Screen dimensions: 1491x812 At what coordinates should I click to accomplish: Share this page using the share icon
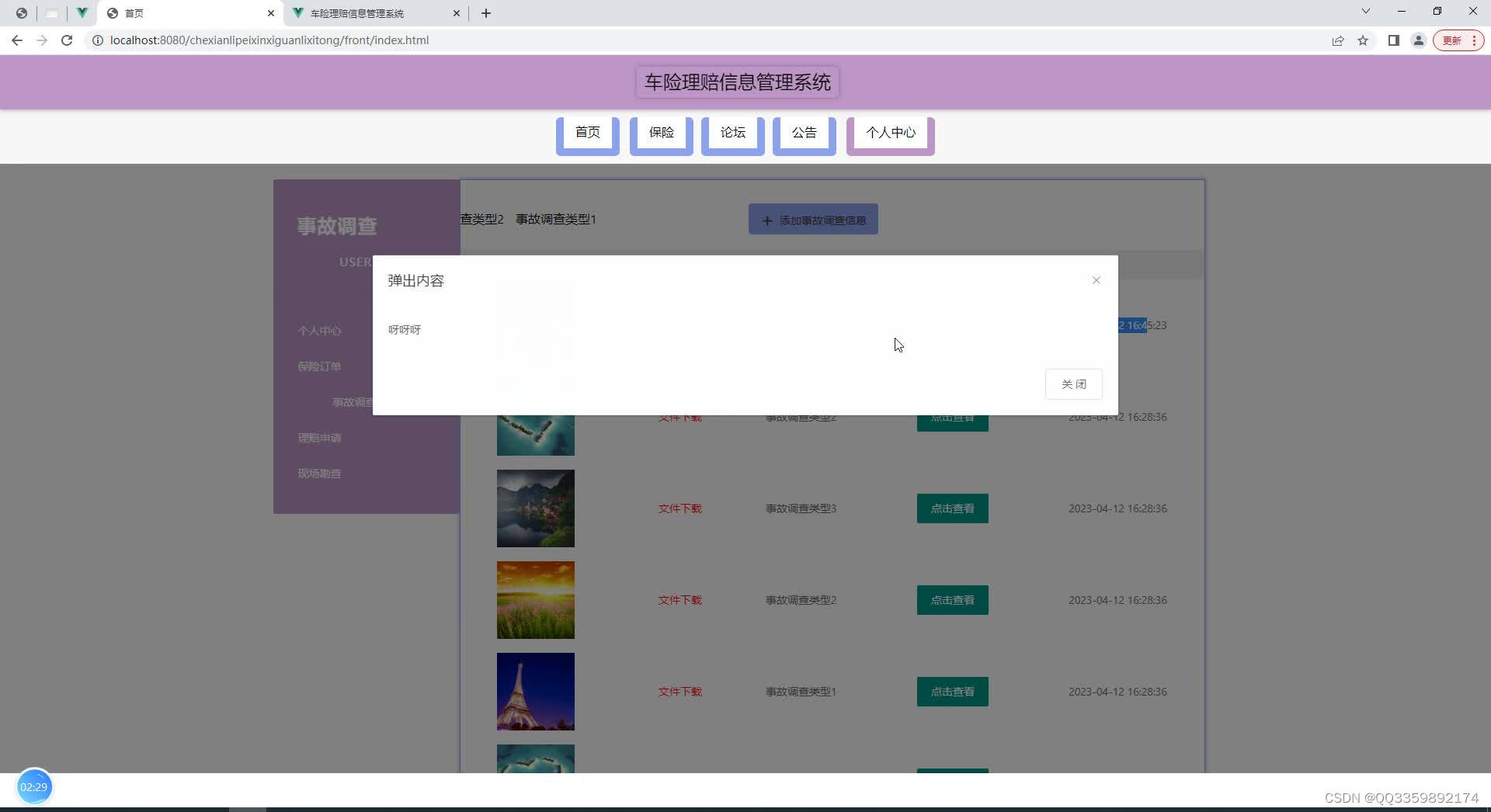pyautogui.click(x=1337, y=40)
